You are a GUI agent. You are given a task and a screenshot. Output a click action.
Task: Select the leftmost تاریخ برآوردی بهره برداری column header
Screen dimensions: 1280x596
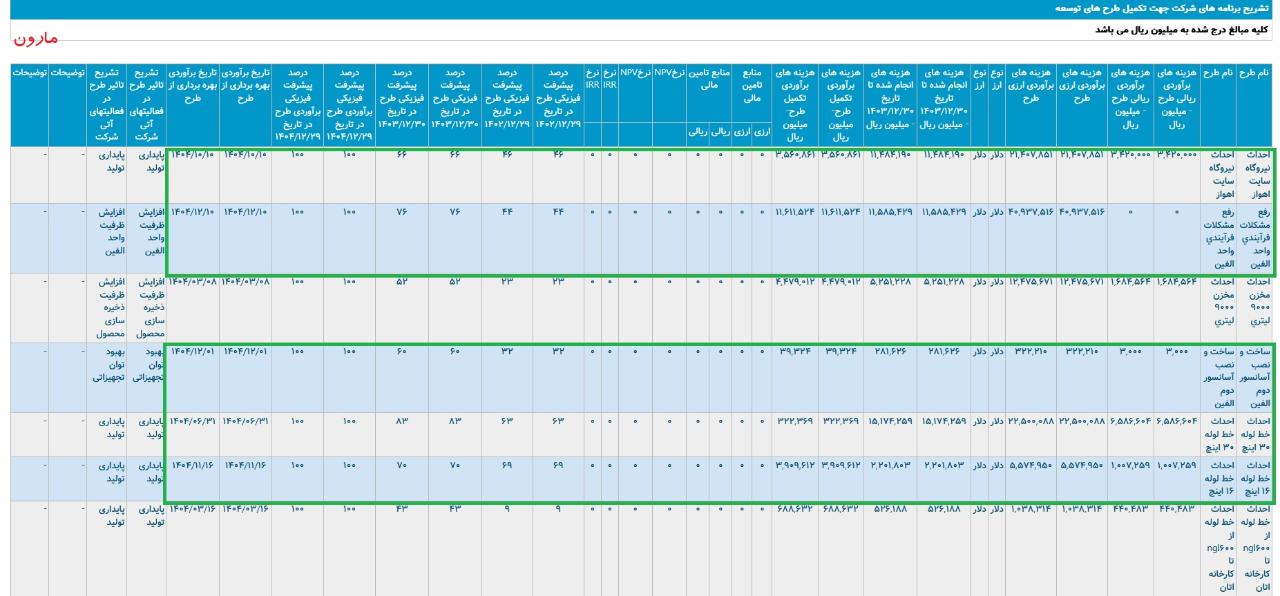click(194, 86)
